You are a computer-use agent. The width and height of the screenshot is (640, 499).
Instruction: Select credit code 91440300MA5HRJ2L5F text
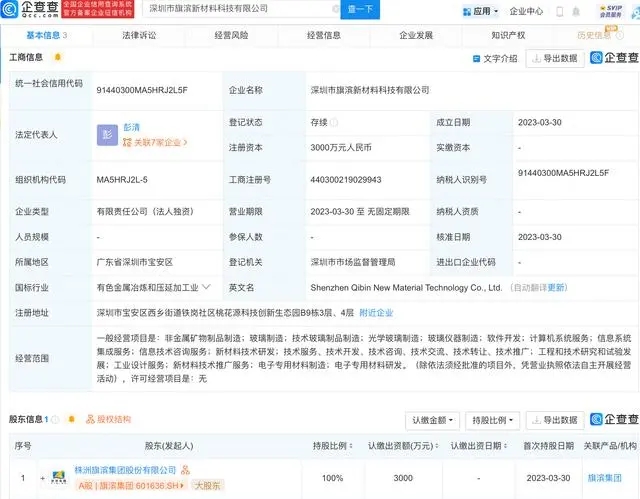(142, 90)
